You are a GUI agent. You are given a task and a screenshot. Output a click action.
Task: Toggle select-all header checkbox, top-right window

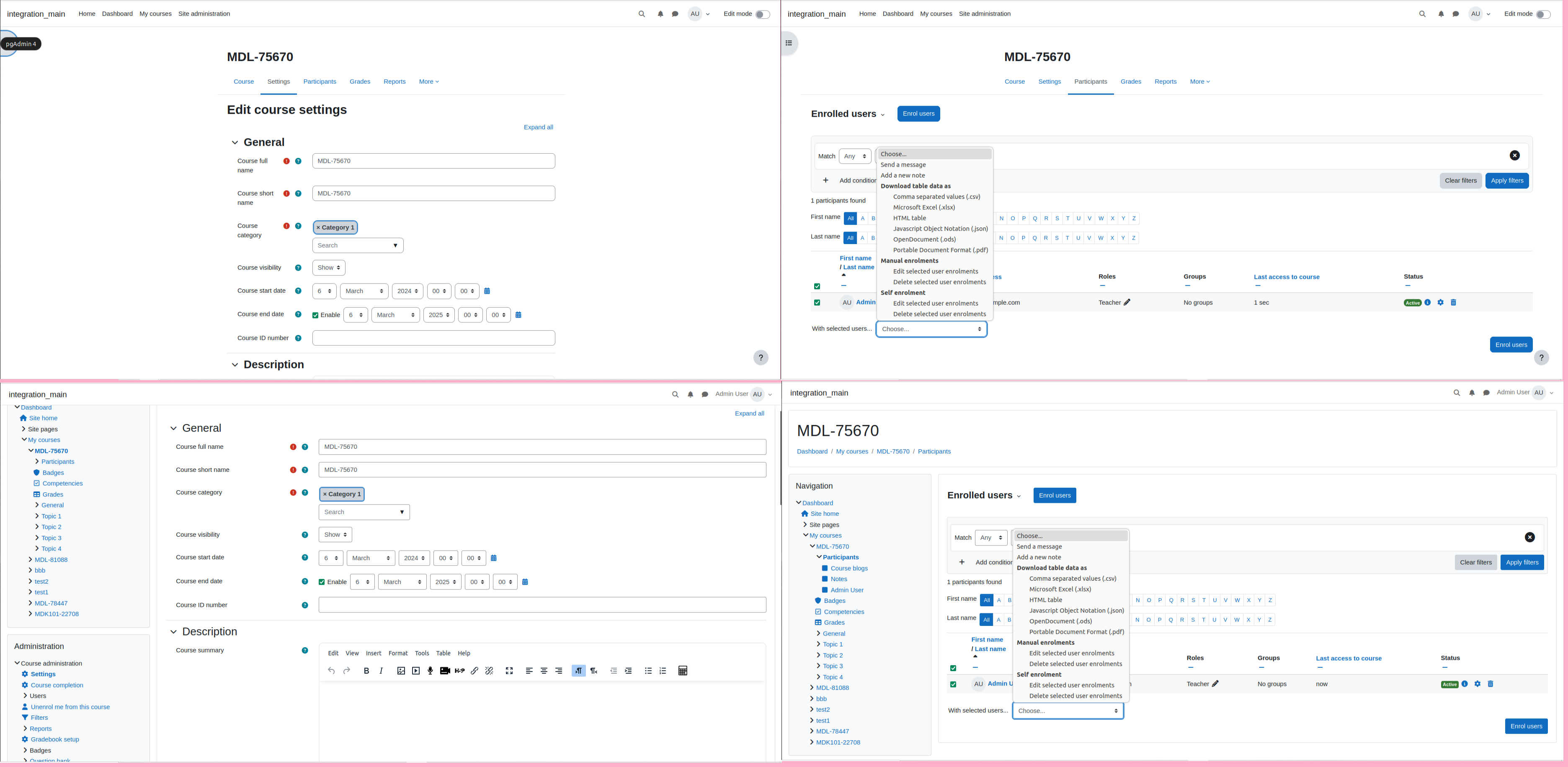(817, 286)
